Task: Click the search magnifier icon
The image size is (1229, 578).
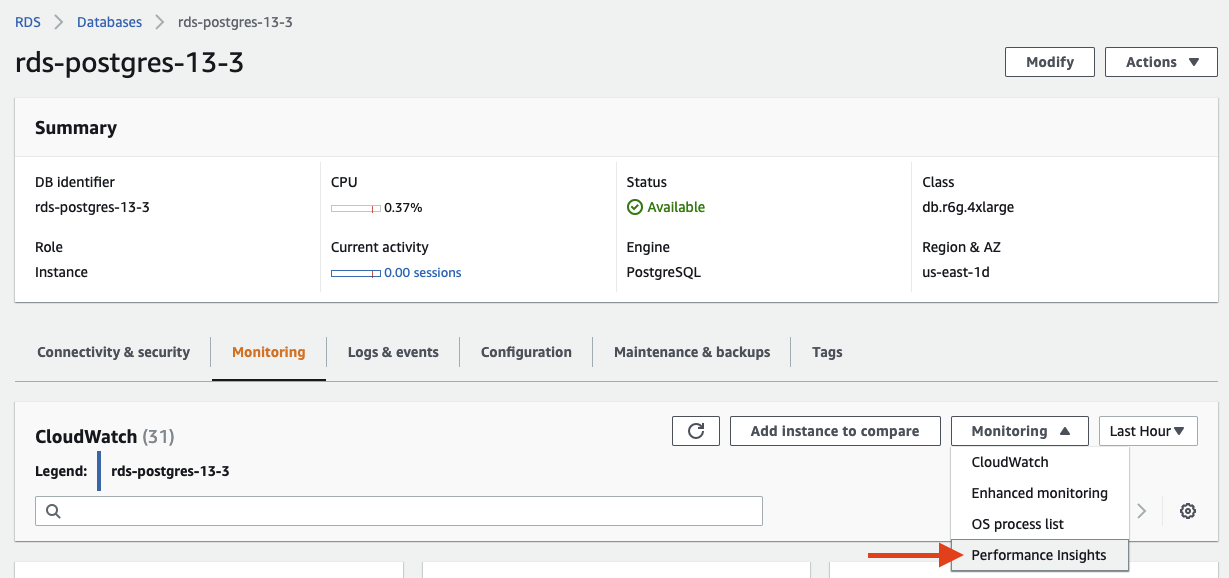Action: 54,511
